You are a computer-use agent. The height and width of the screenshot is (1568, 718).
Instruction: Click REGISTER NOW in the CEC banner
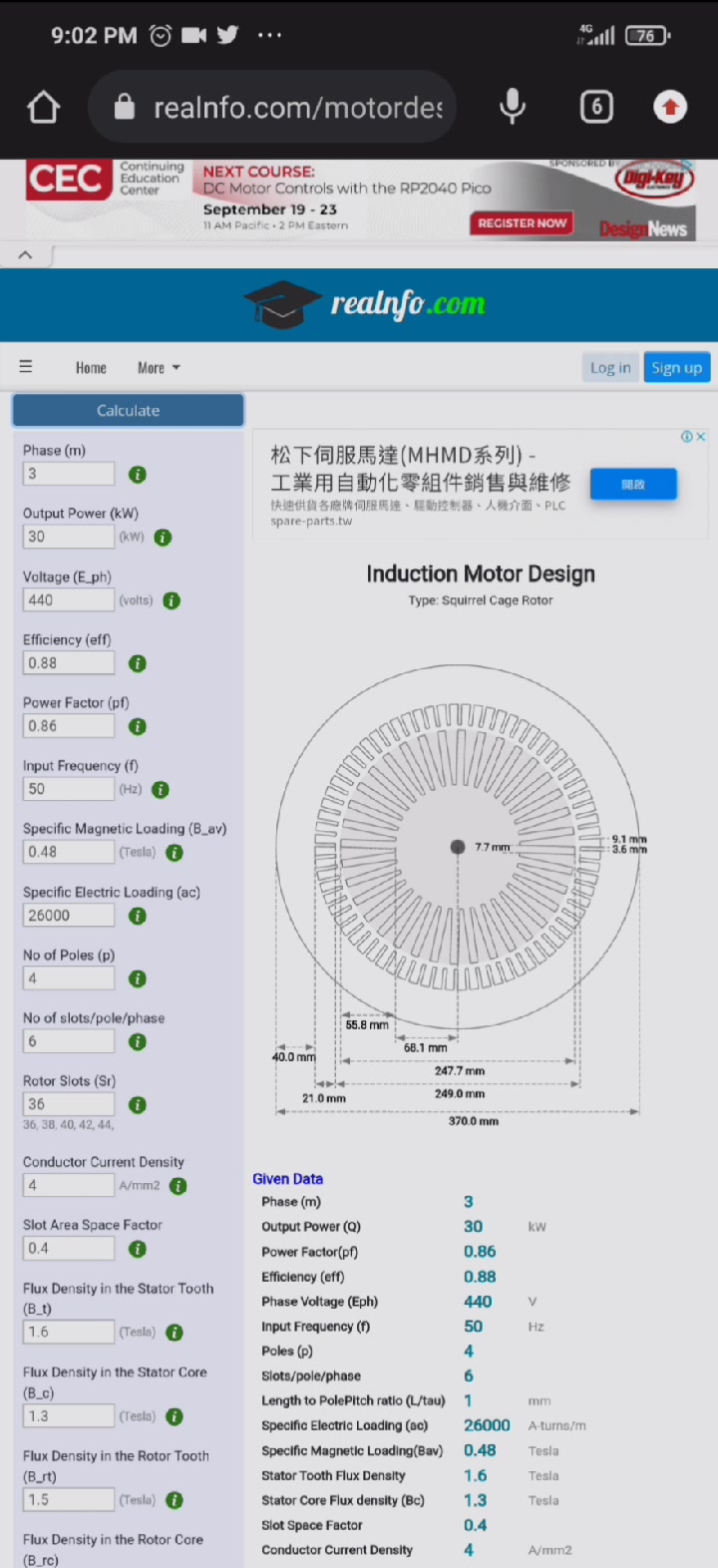[522, 223]
